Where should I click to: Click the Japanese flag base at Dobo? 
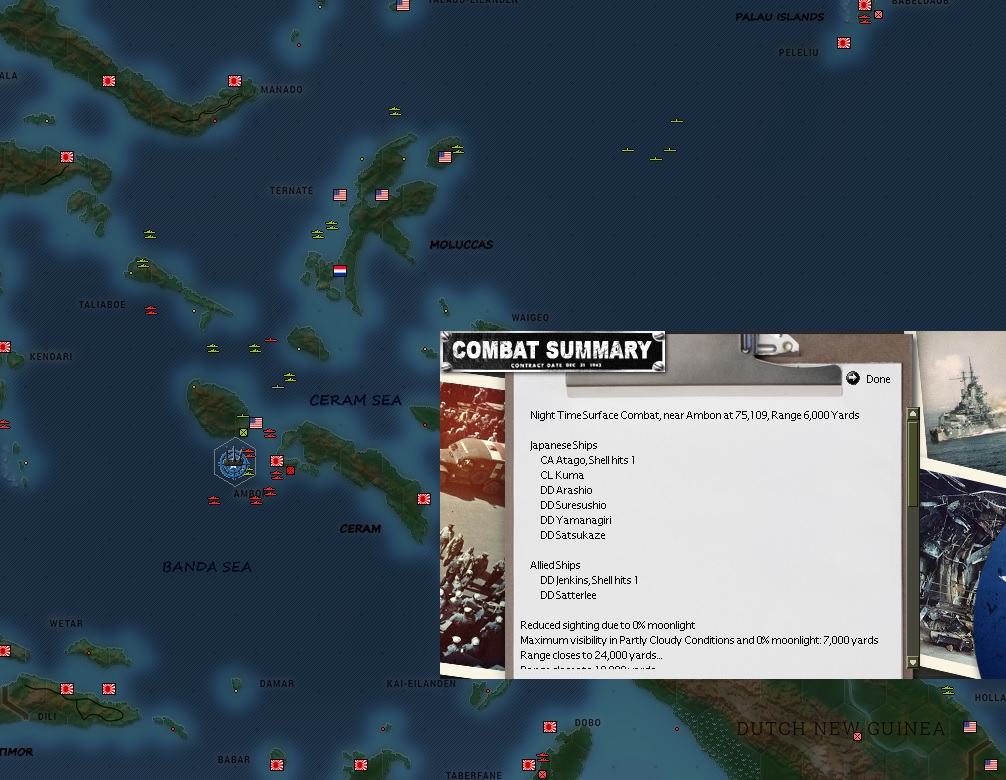(x=550, y=727)
